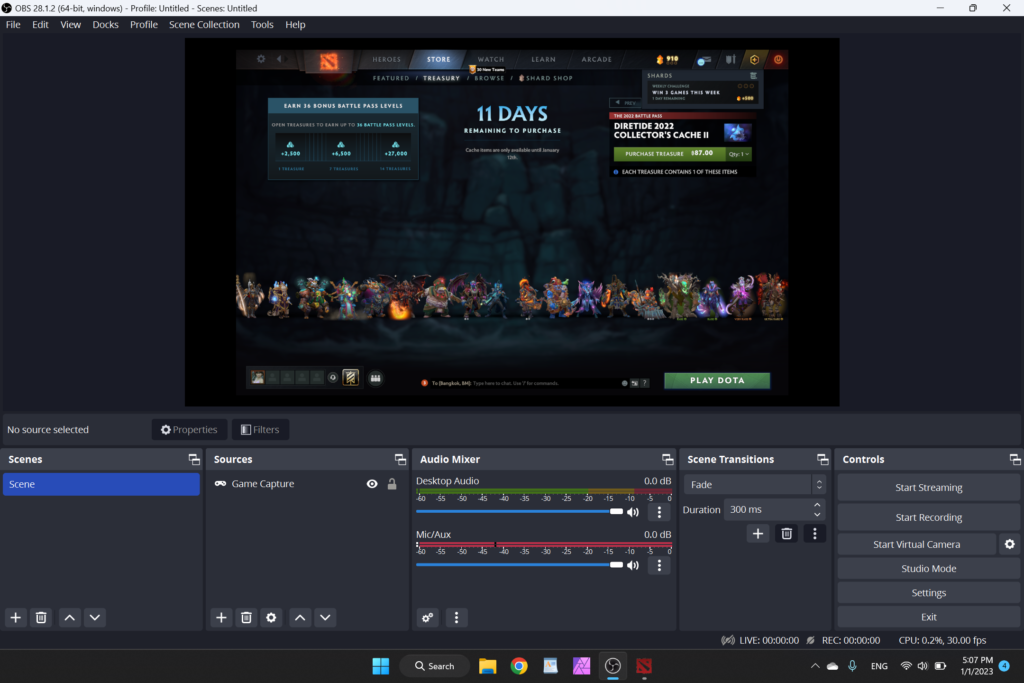Add a new scene with plus icon

[x=16, y=617]
